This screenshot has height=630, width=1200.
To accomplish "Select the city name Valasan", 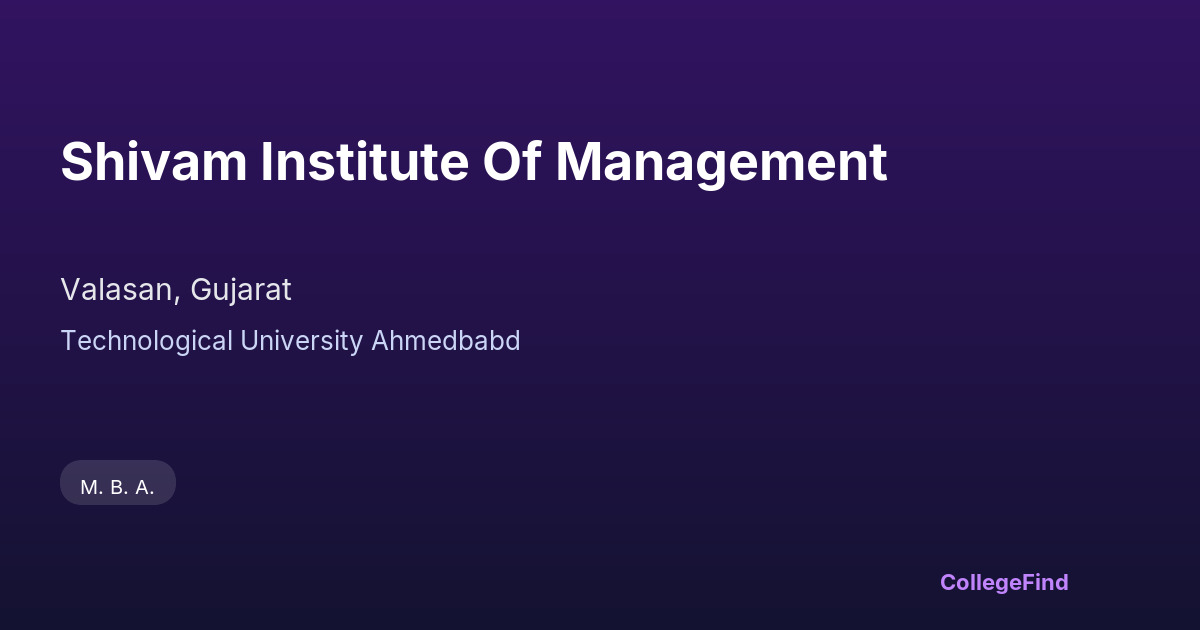I will 119,290.
